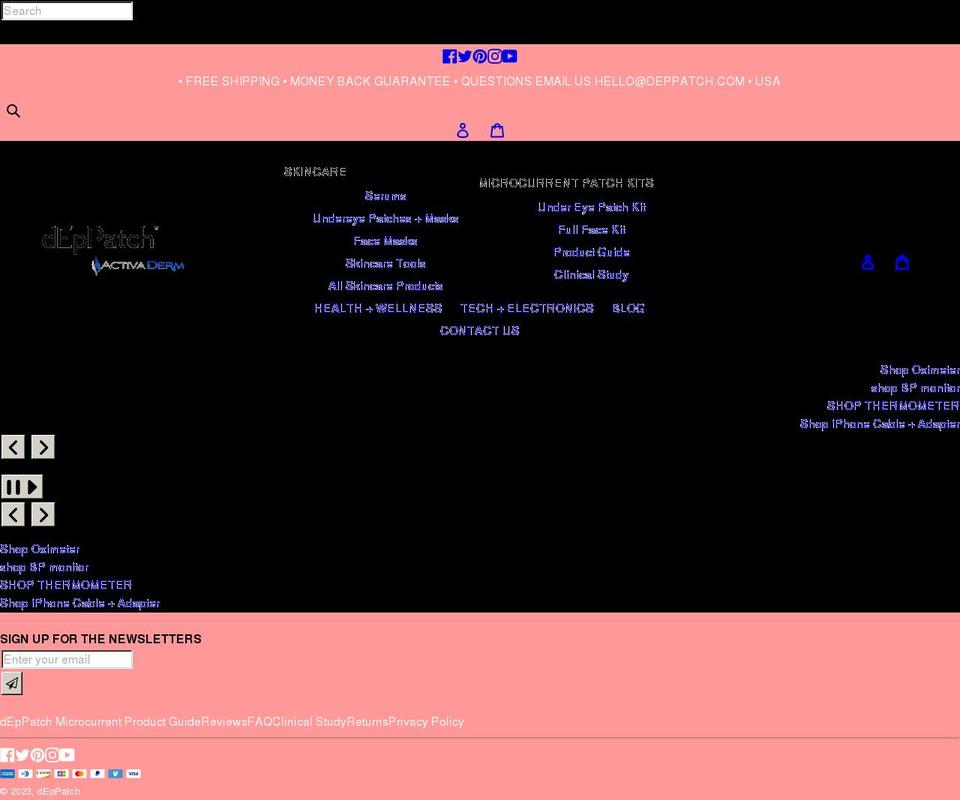This screenshot has width=960, height=800.
Task: Click the dEpPatch ActivaDerm logo
Action: [113, 250]
